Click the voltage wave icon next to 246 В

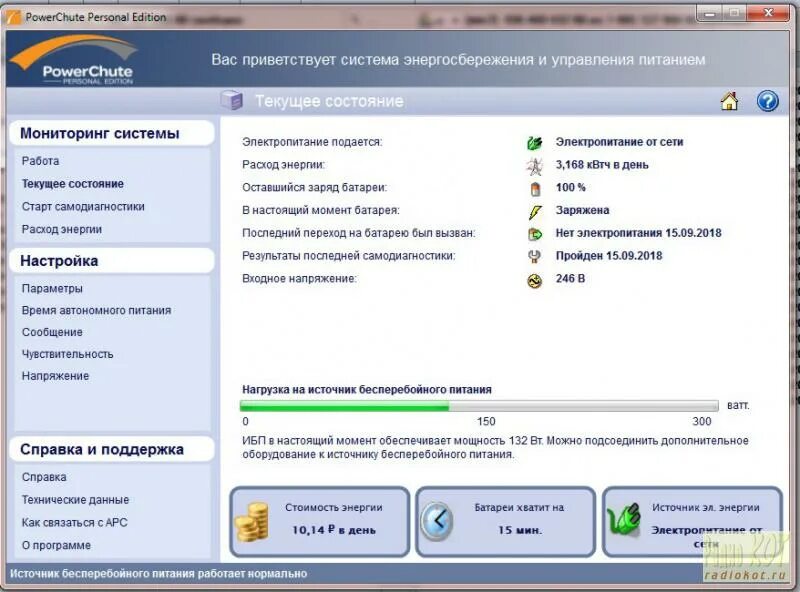point(534,280)
